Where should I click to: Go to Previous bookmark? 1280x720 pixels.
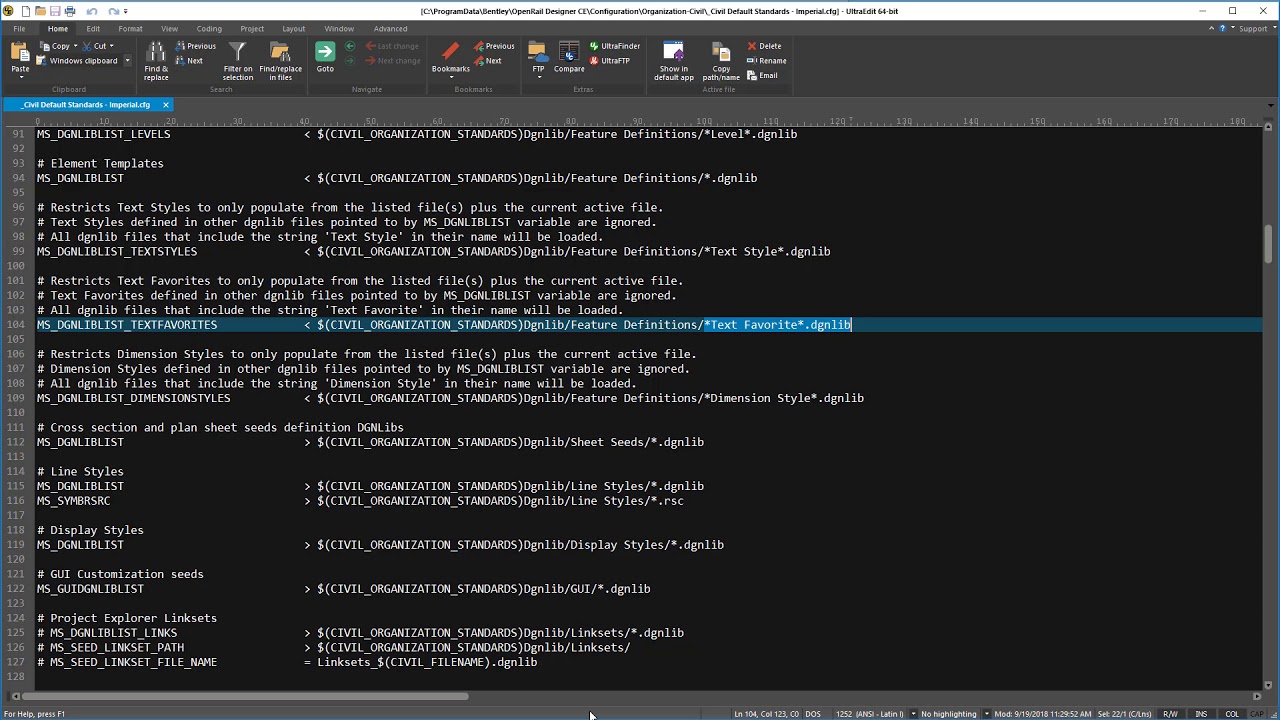pyautogui.click(x=494, y=46)
